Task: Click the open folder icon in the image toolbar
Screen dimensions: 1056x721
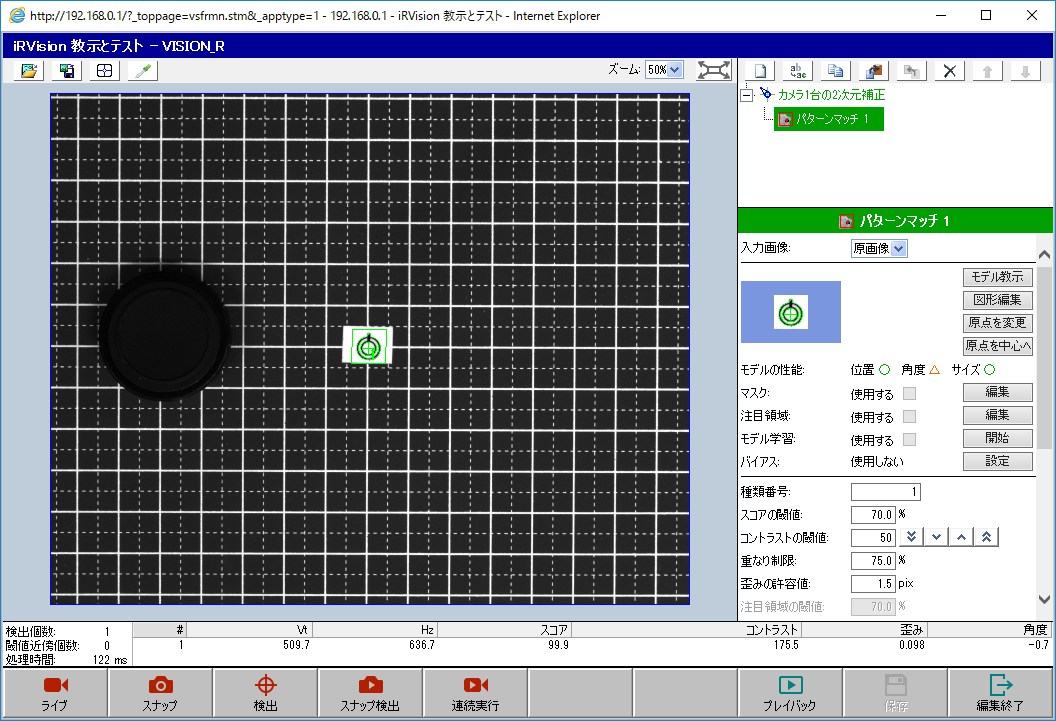Action: [x=29, y=70]
